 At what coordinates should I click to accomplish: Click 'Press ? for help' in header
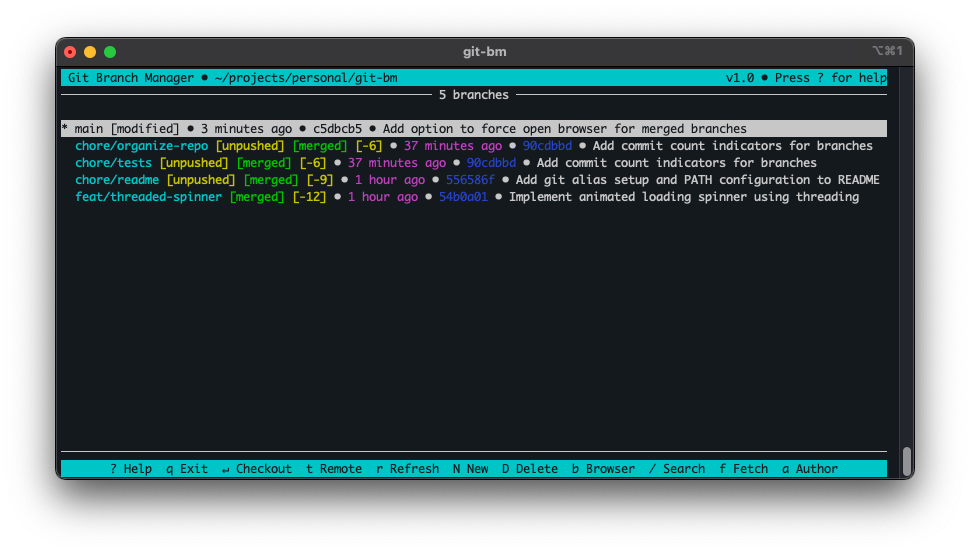(831, 78)
